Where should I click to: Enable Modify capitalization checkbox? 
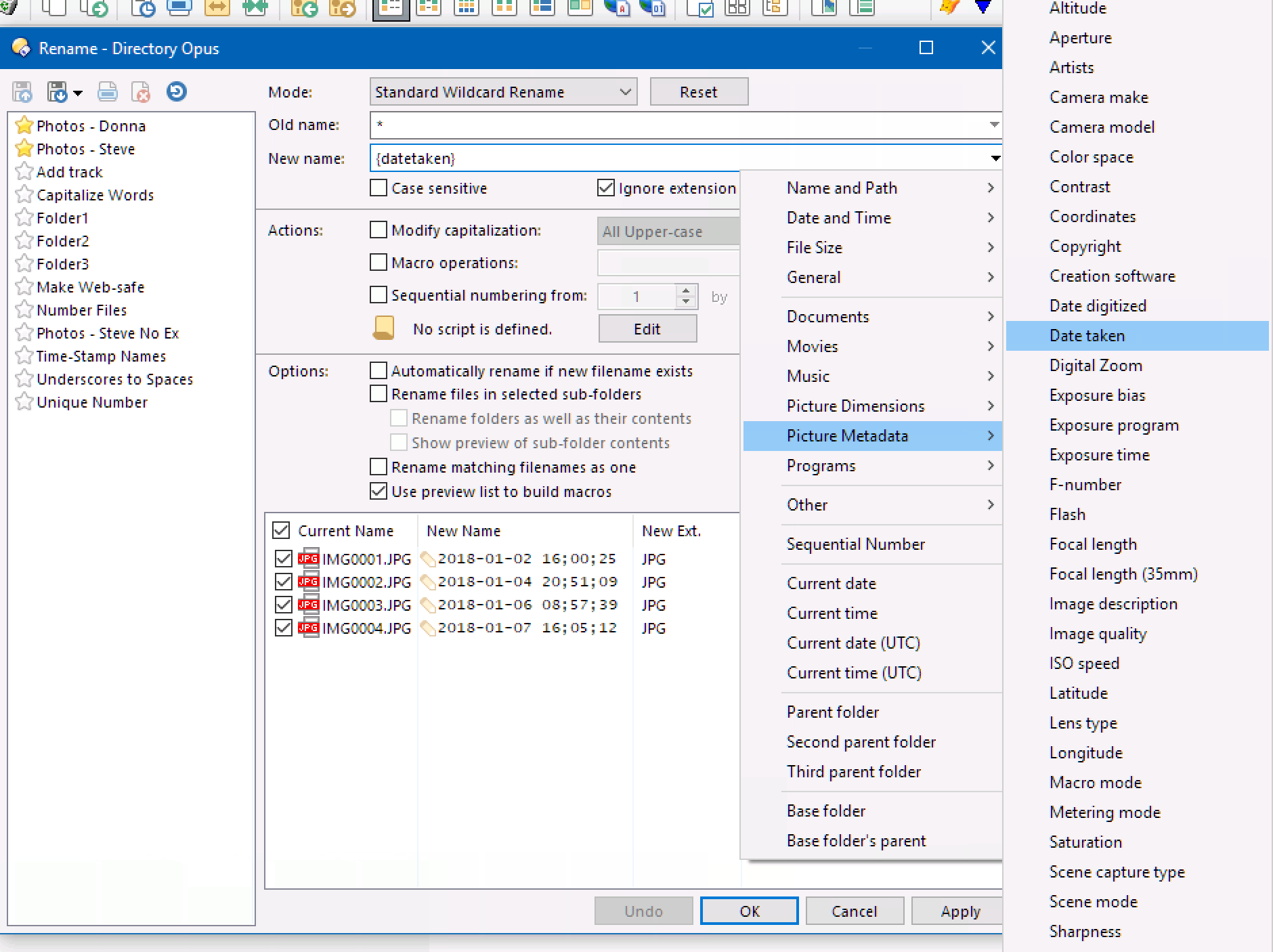tap(379, 230)
